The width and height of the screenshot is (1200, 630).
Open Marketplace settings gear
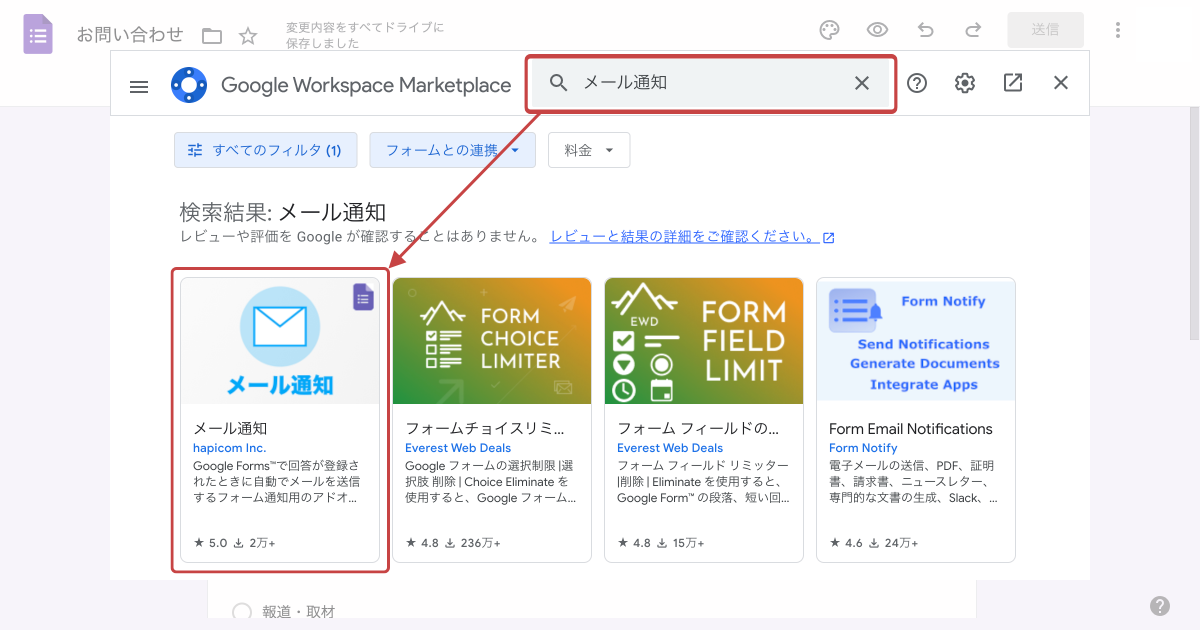click(x=965, y=83)
